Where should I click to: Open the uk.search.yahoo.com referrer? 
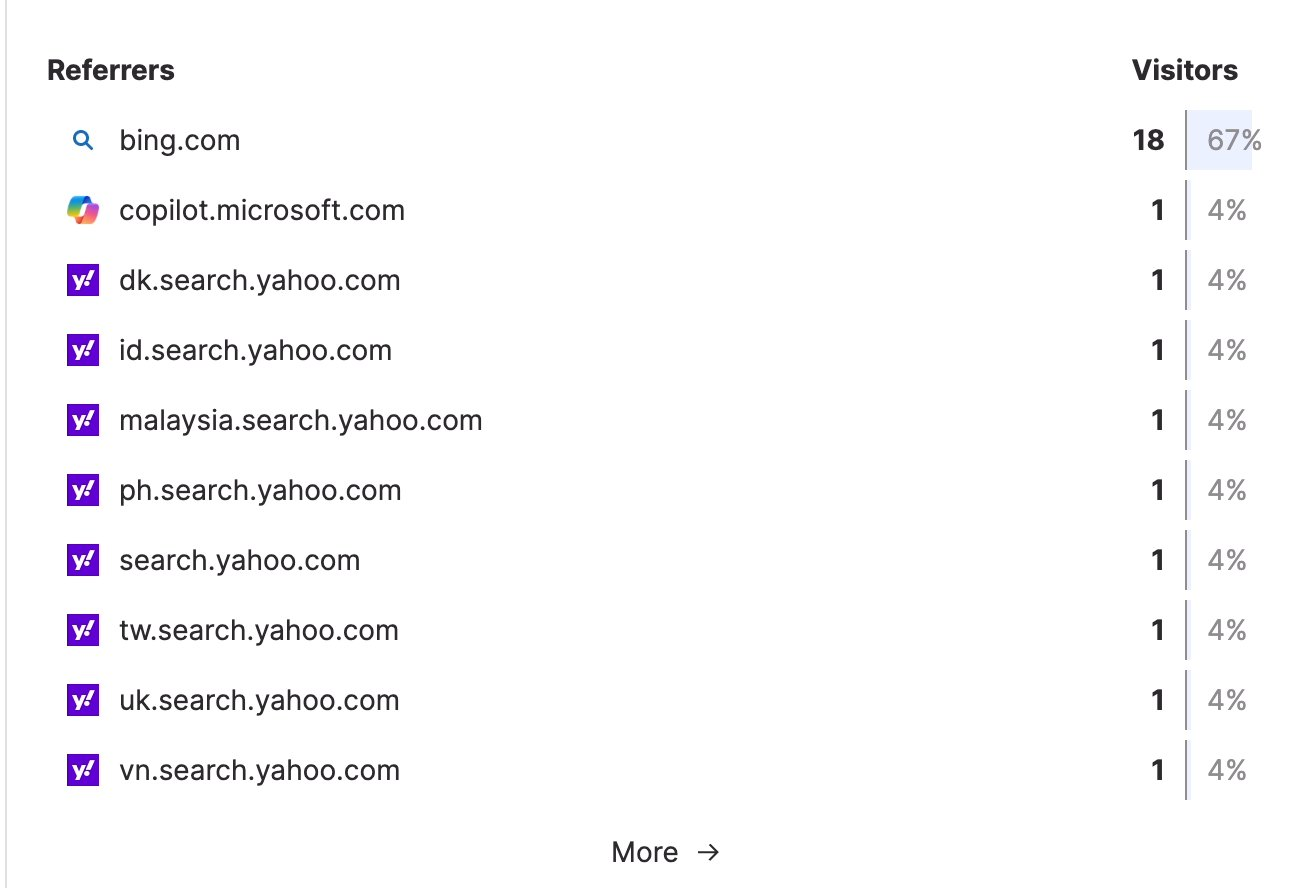pos(259,701)
